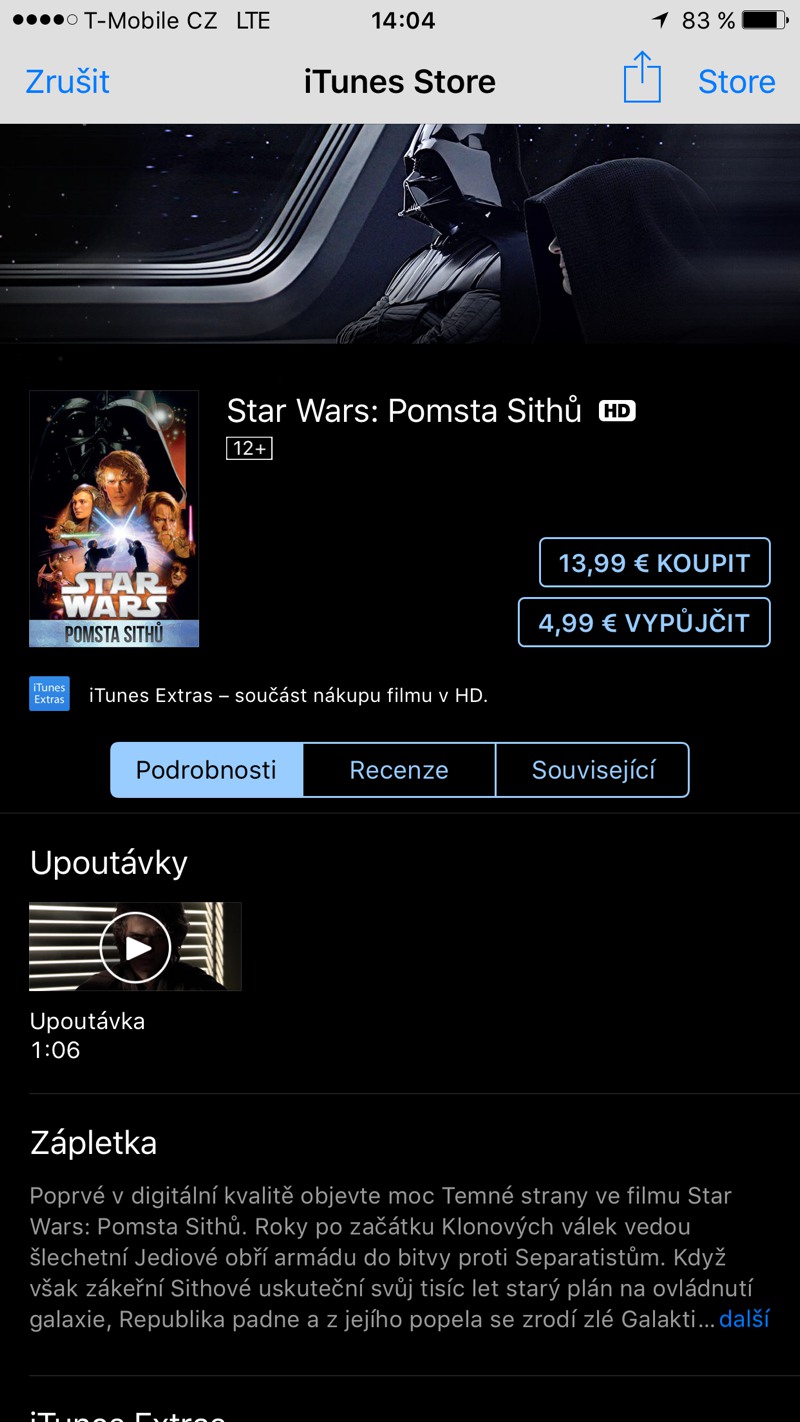Tap the signal strength dots
800x1422 pixels.
[45, 20]
